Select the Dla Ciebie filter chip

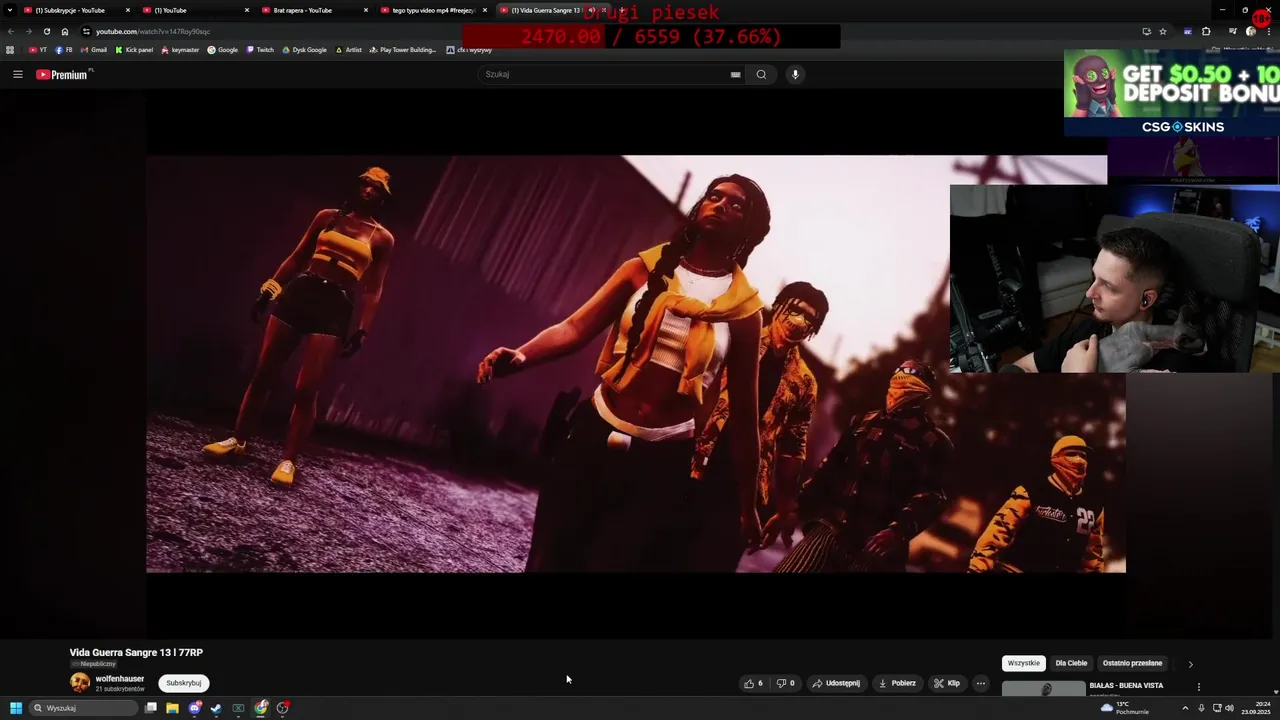coord(1071,663)
